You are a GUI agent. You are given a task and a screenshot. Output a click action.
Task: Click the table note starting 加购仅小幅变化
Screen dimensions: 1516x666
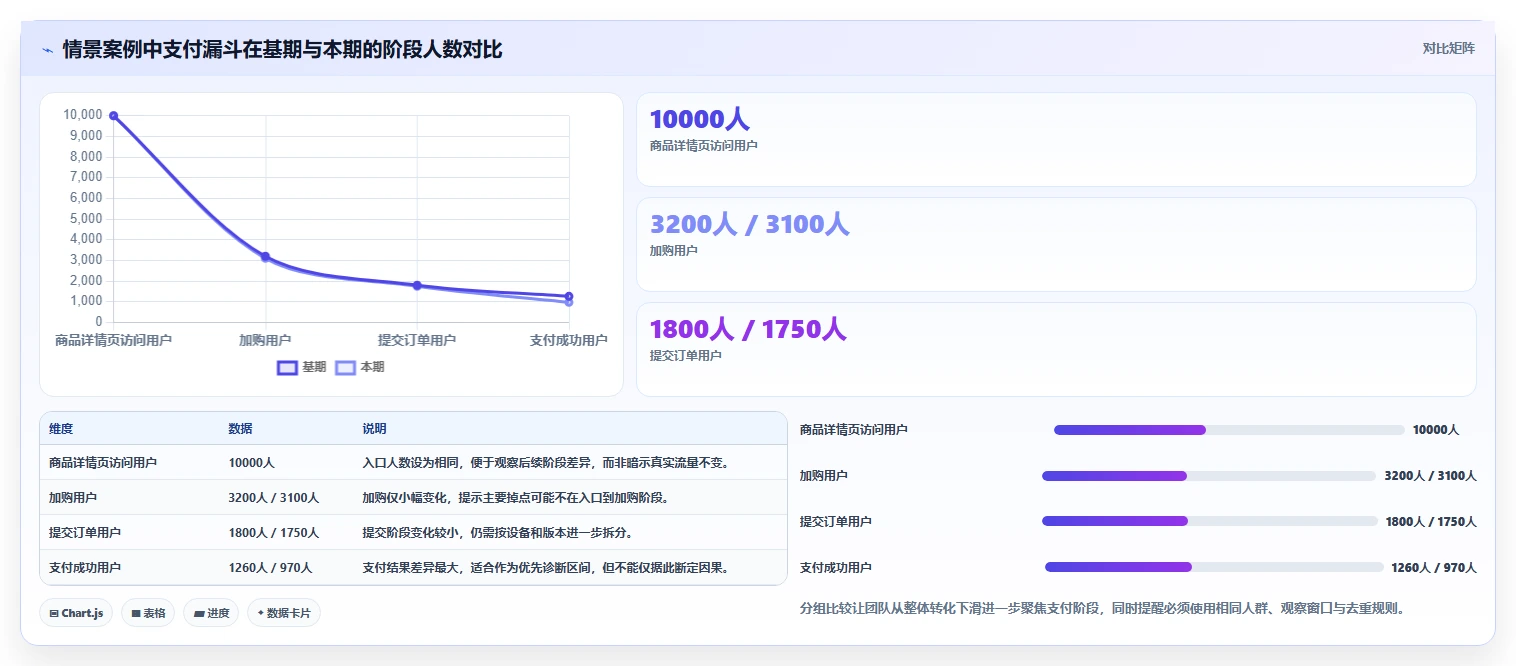click(515, 497)
